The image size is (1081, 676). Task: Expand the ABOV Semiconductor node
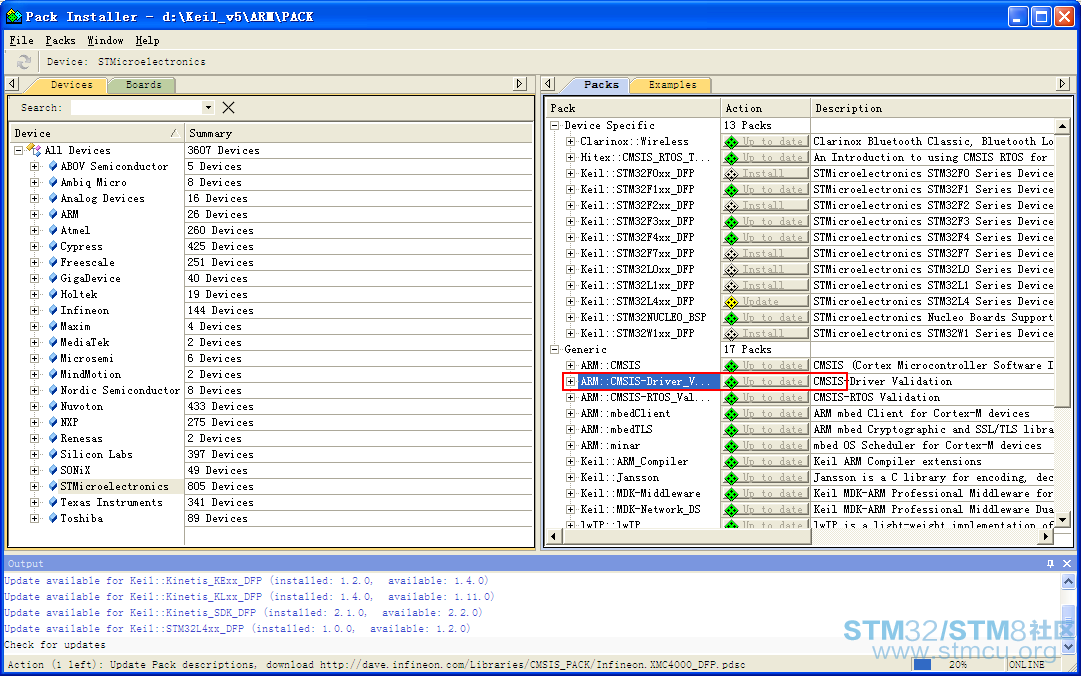tap(34, 166)
